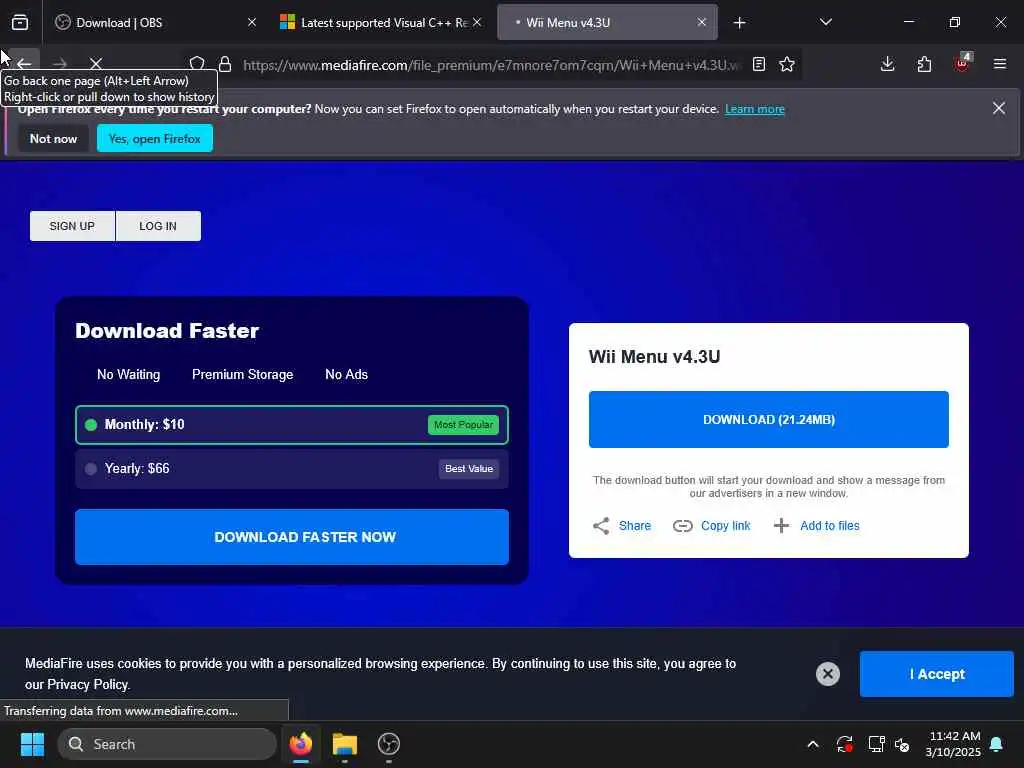1024x768 pixels.
Task: Click DOWNLOAD (21.24MB) button
Action: click(x=769, y=419)
